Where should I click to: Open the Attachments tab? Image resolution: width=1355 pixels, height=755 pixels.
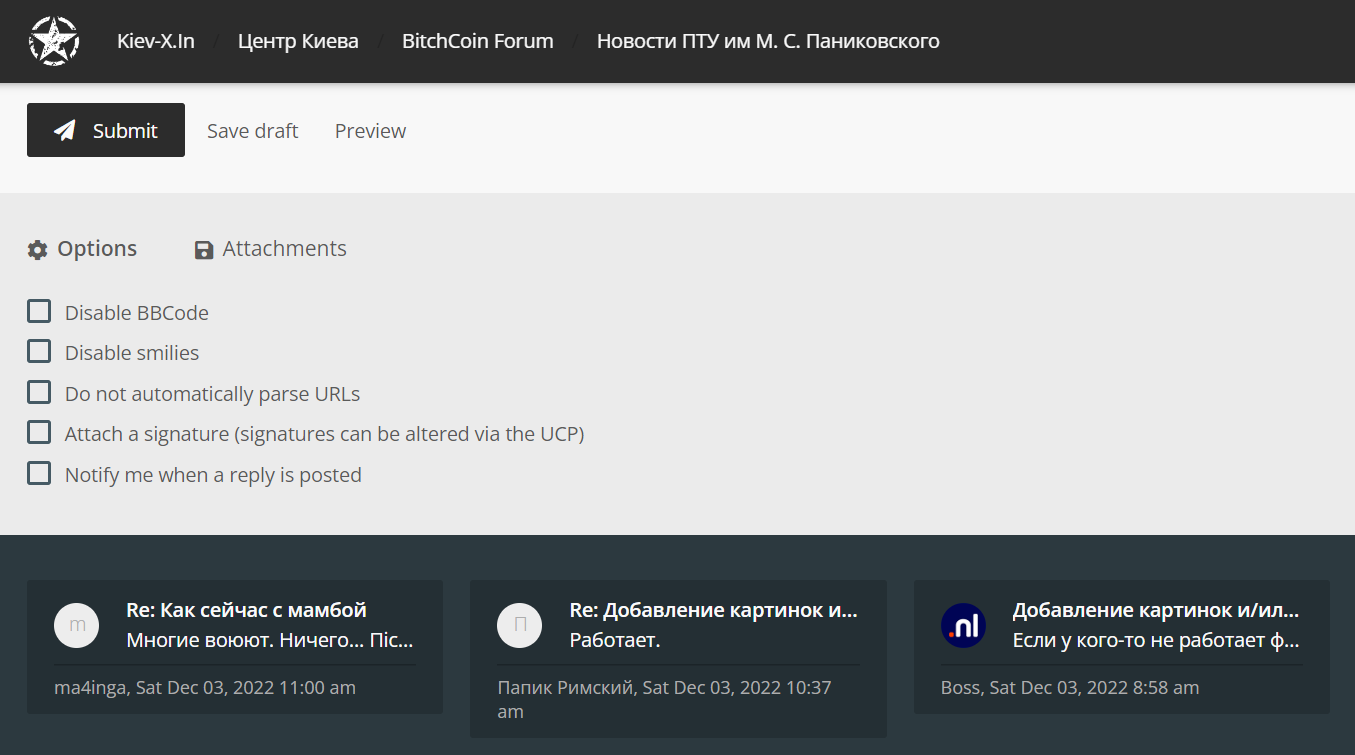284,249
